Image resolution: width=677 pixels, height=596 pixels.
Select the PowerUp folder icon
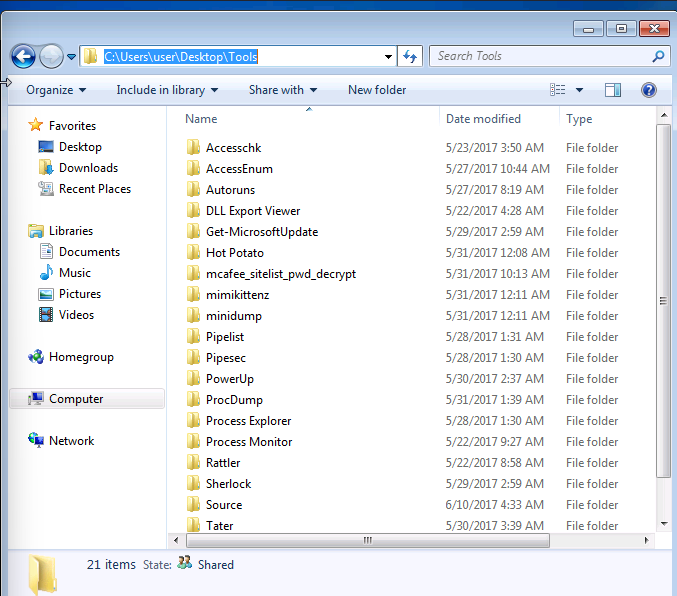click(193, 378)
